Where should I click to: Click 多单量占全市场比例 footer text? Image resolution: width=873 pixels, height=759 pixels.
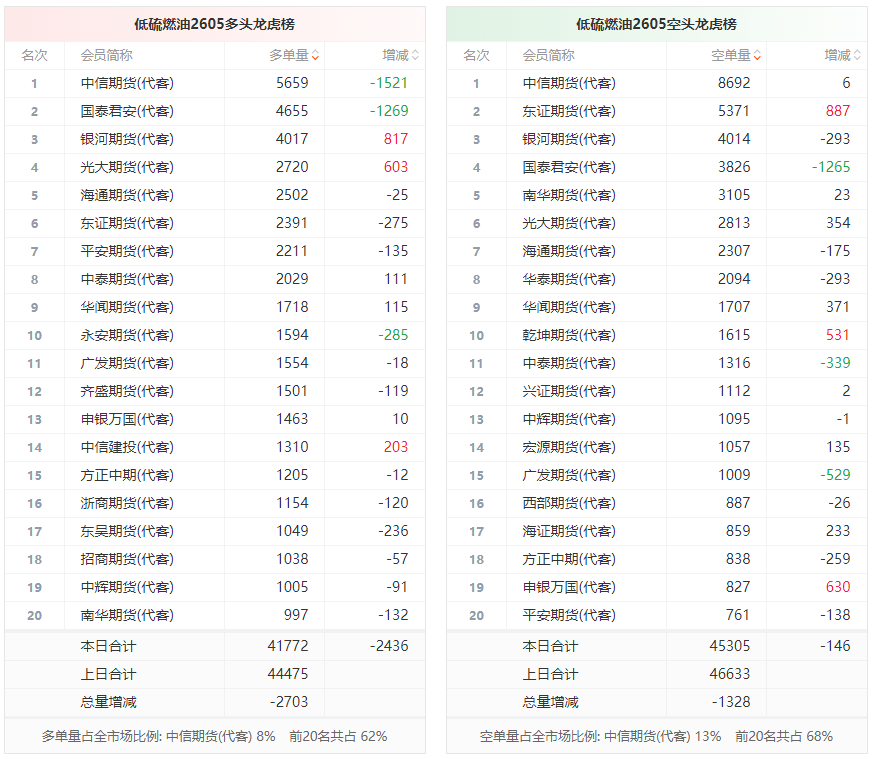click(x=214, y=736)
